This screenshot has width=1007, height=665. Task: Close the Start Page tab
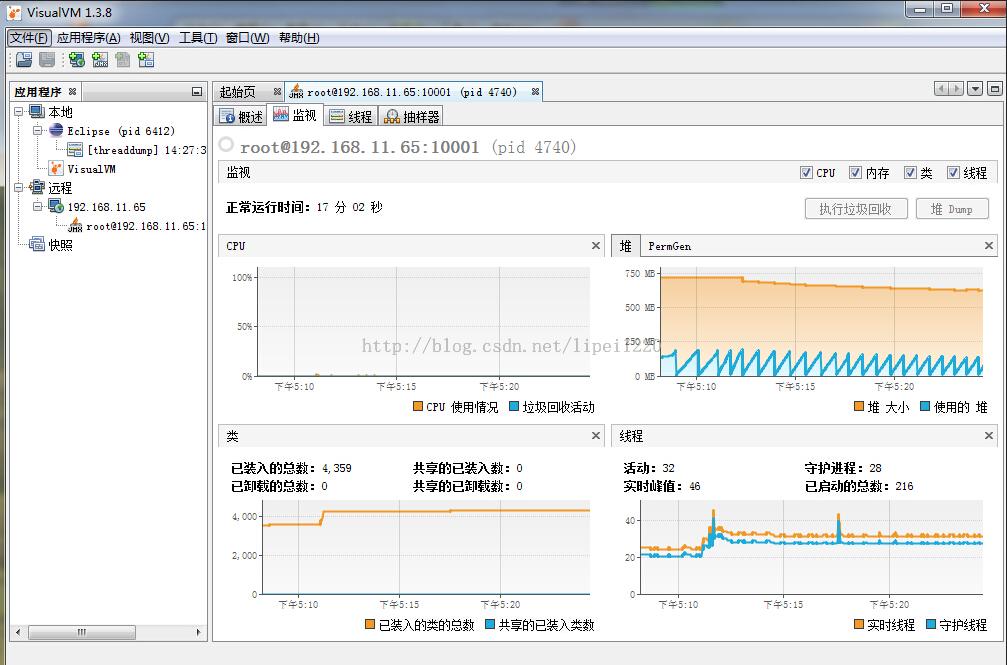tap(277, 92)
